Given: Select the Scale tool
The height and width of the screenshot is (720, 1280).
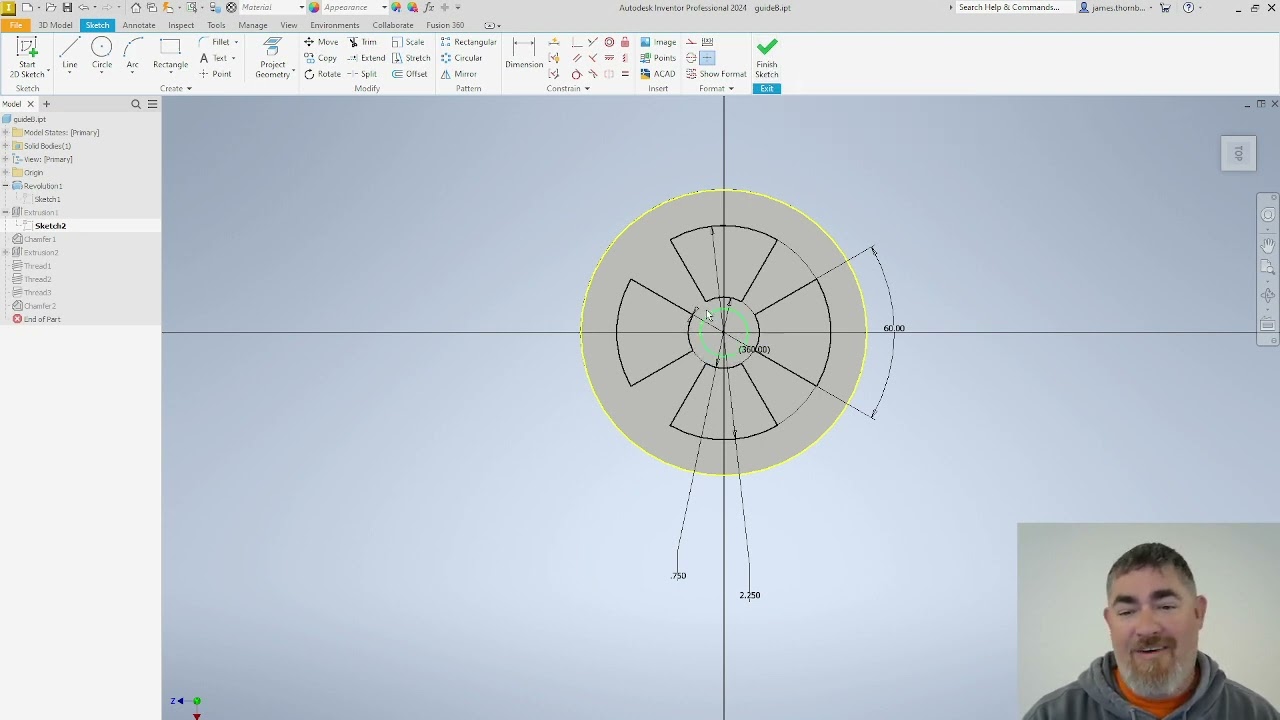Looking at the screenshot, I should 408,42.
